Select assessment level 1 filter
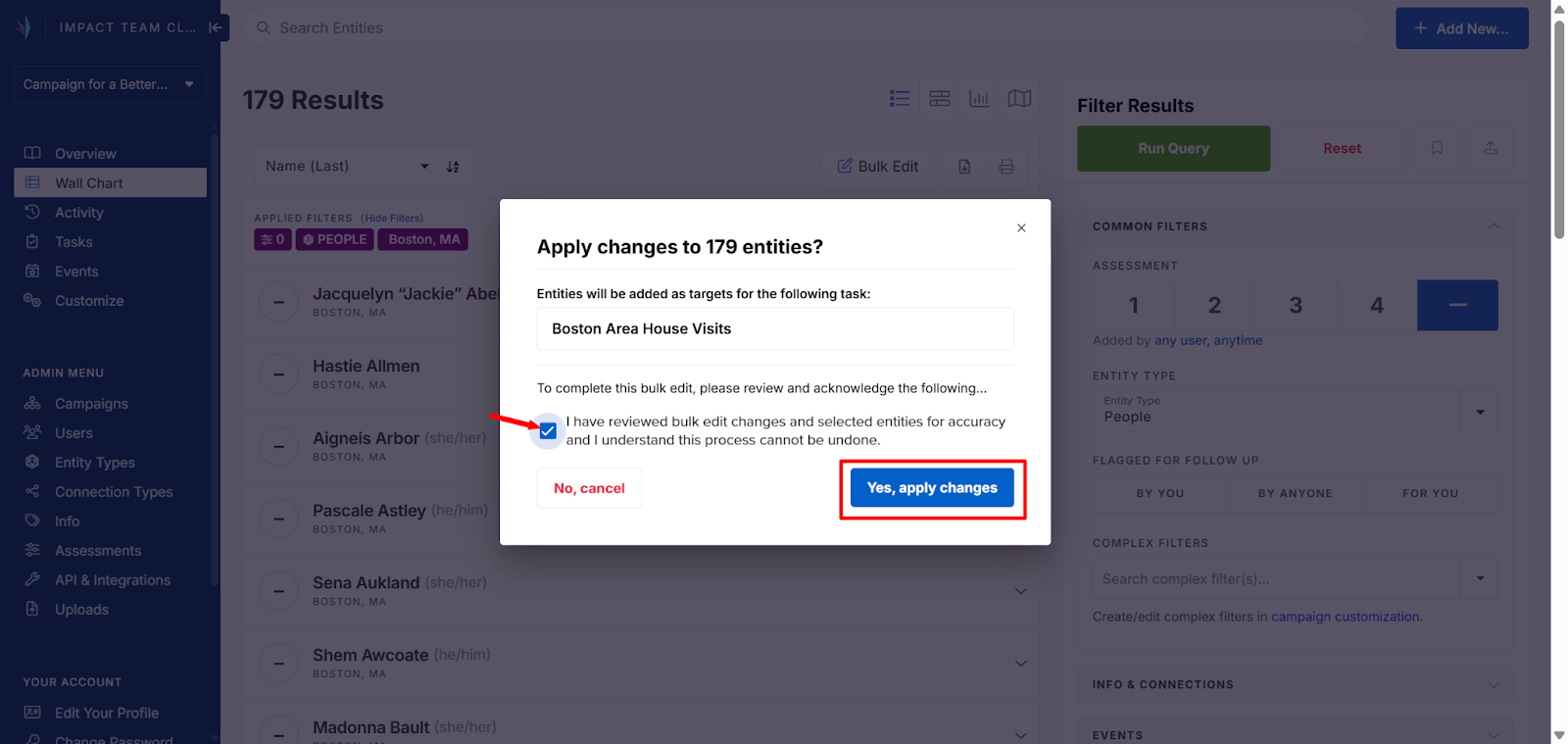Viewport: 1568px width, 744px height. pyautogui.click(x=1133, y=305)
